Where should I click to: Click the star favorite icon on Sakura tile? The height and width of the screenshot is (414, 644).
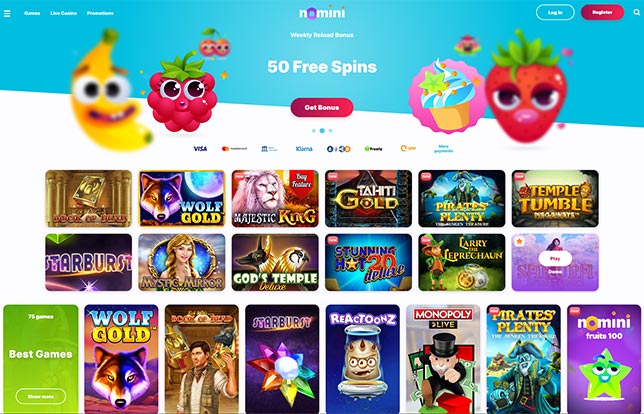(520, 241)
